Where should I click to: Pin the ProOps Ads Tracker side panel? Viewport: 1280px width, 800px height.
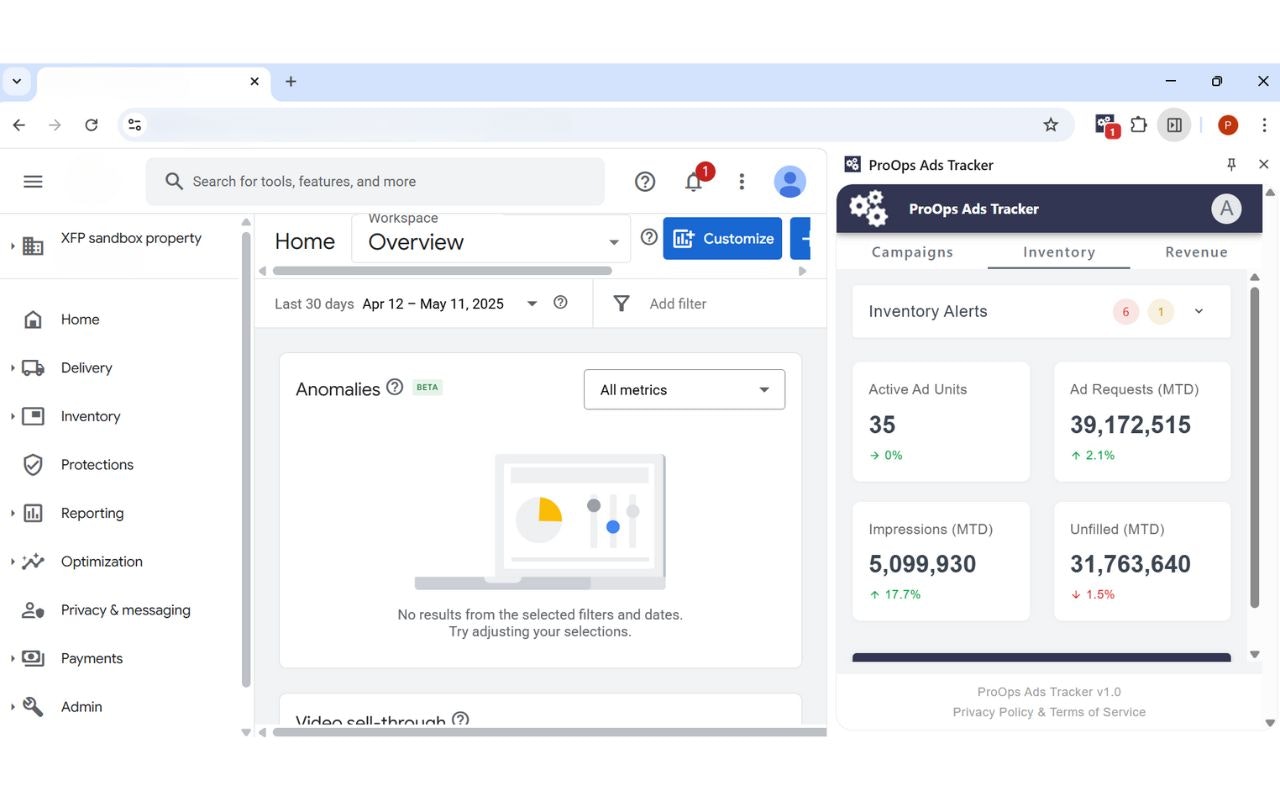click(1231, 164)
